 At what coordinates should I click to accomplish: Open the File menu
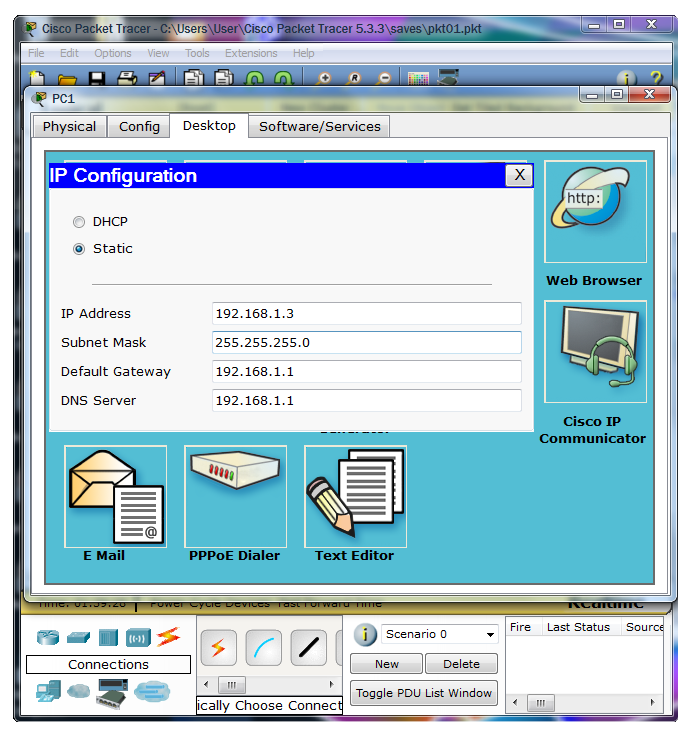tap(36, 53)
